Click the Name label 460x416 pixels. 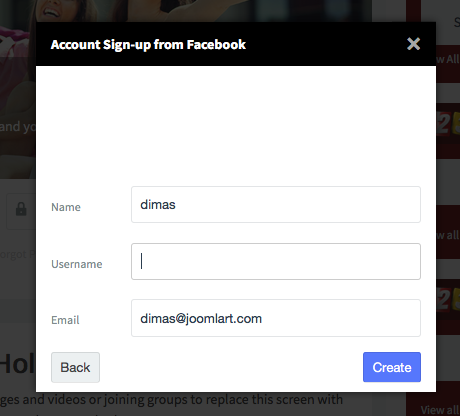pyautogui.click(x=66, y=207)
